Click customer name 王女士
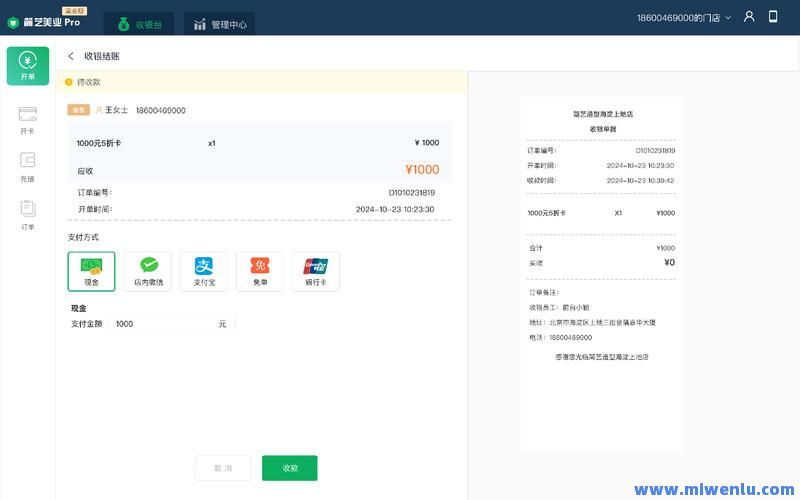The height and width of the screenshot is (500, 800). (116, 110)
